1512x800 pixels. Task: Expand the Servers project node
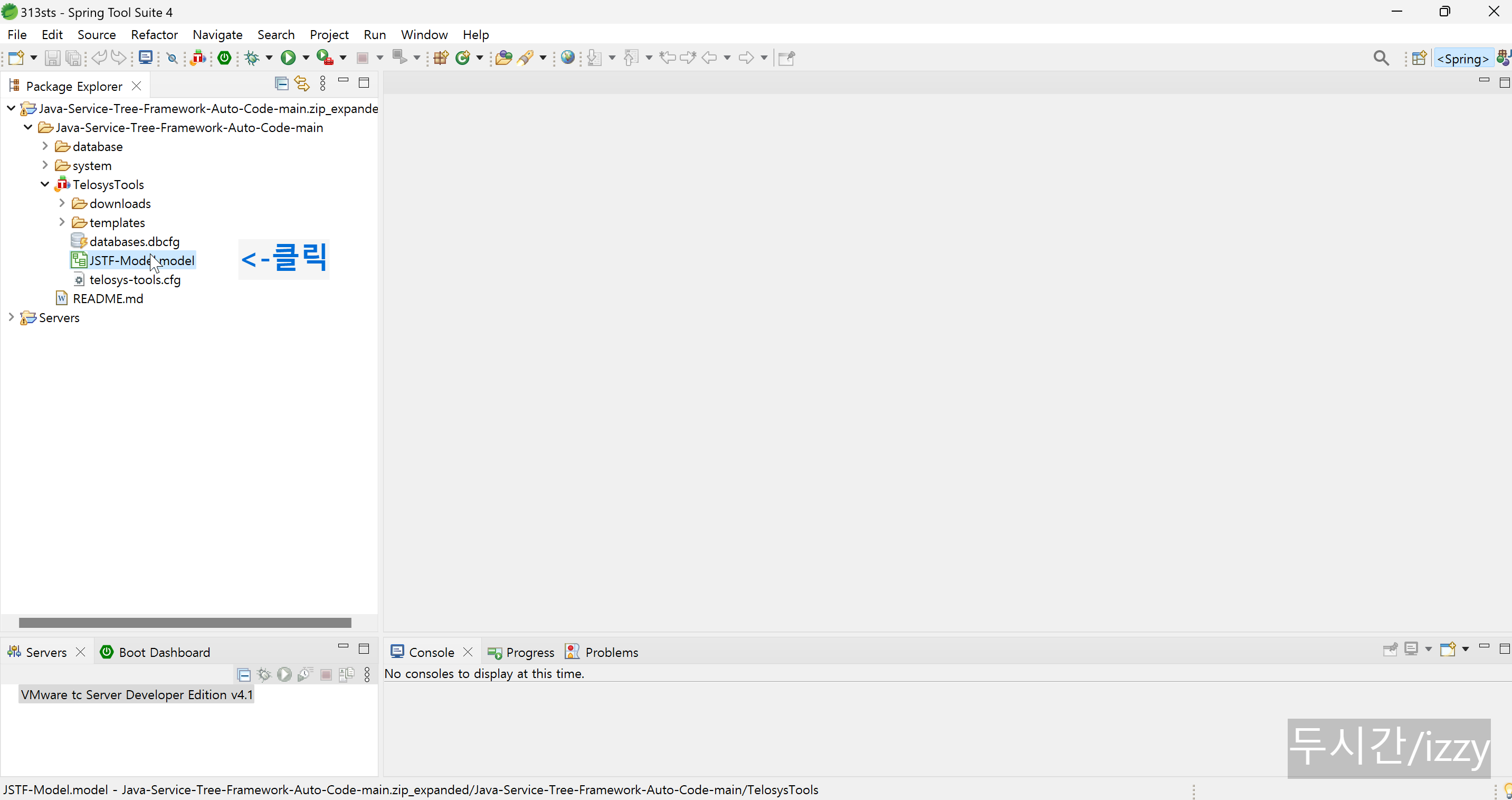tap(11, 317)
